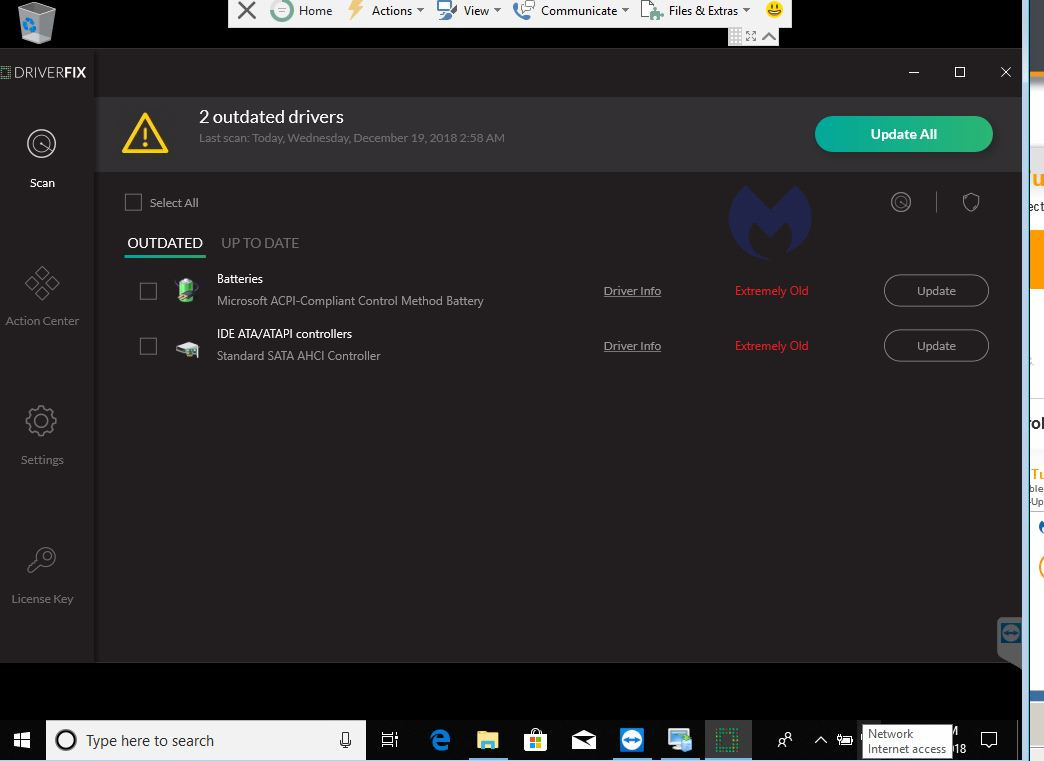This screenshot has width=1044, height=761.
Task: Close the TeamViewer remote session toolbar
Action: pos(246,11)
